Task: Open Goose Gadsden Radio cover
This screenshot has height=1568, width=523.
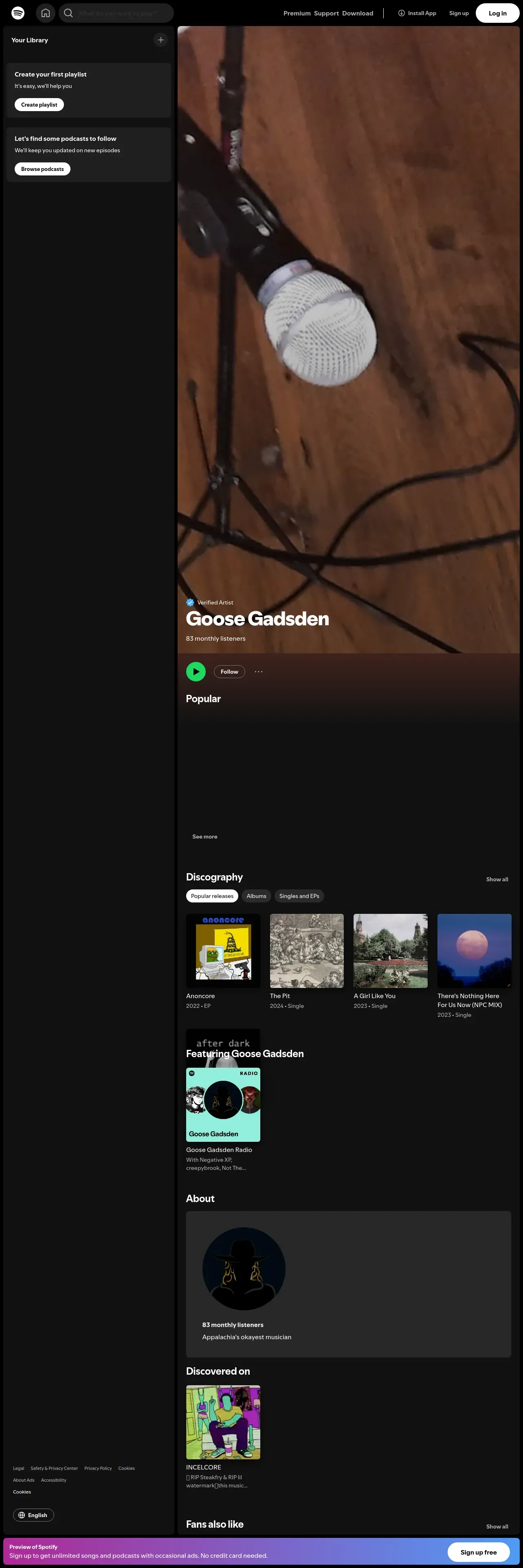Action: pos(223,1105)
